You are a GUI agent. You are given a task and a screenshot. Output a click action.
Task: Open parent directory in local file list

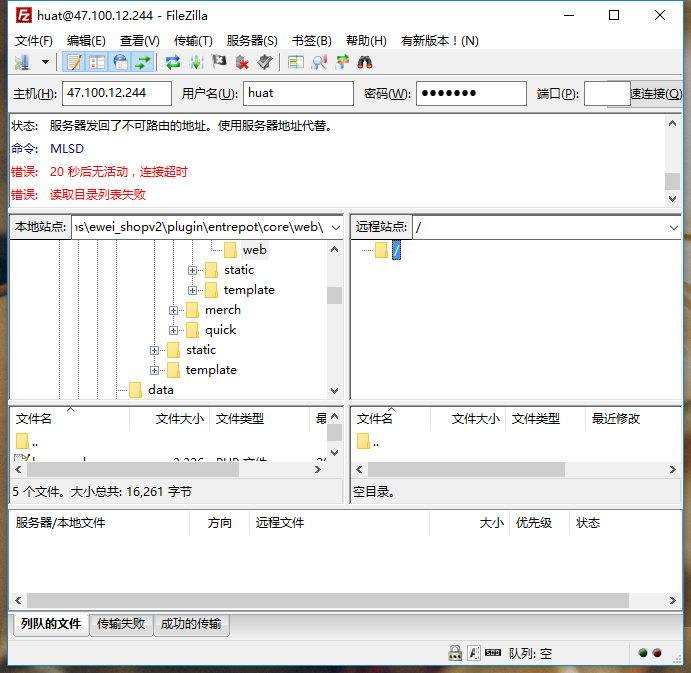[27, 442]
